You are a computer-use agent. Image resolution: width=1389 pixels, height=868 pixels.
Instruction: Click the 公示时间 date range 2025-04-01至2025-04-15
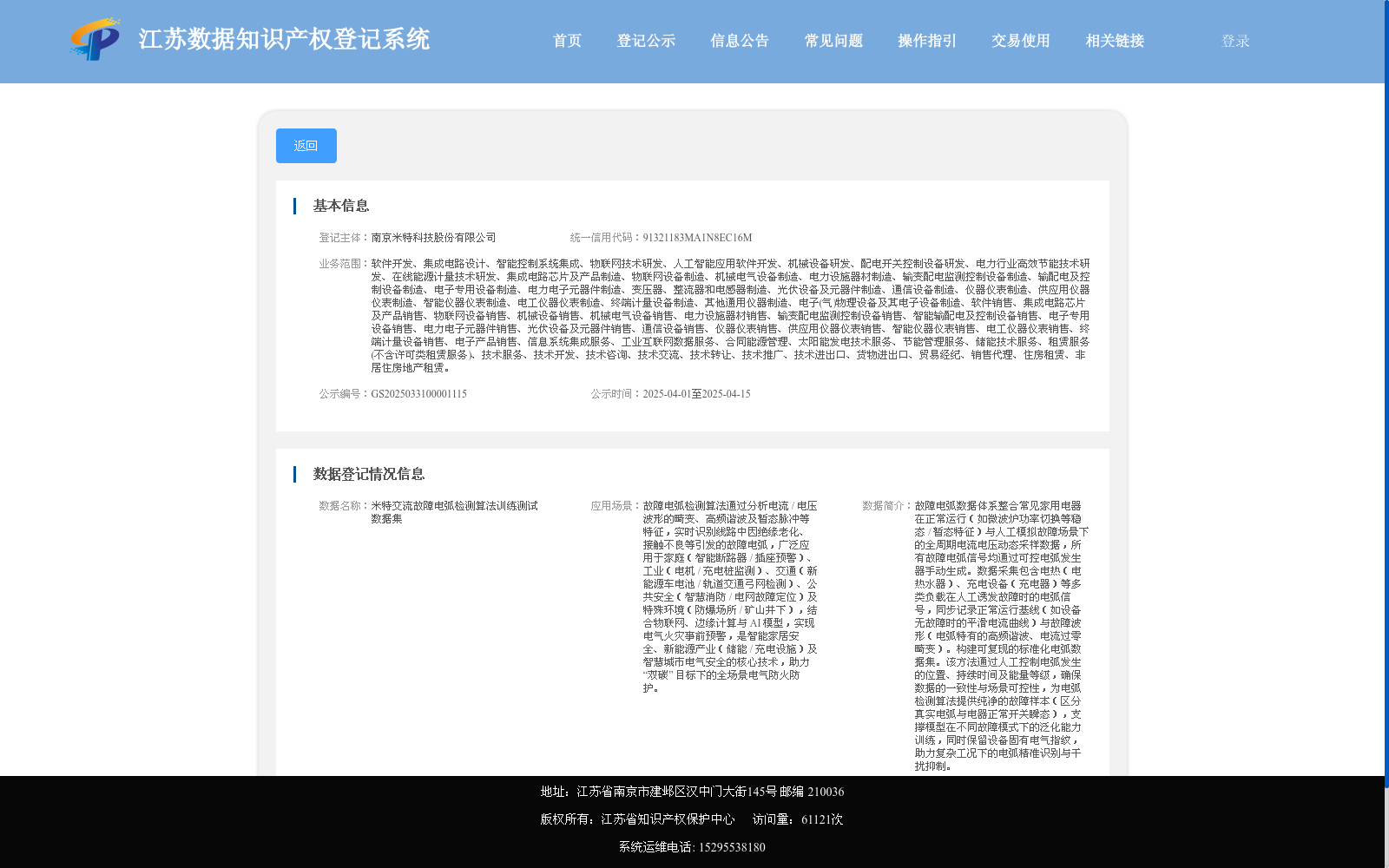696,394
